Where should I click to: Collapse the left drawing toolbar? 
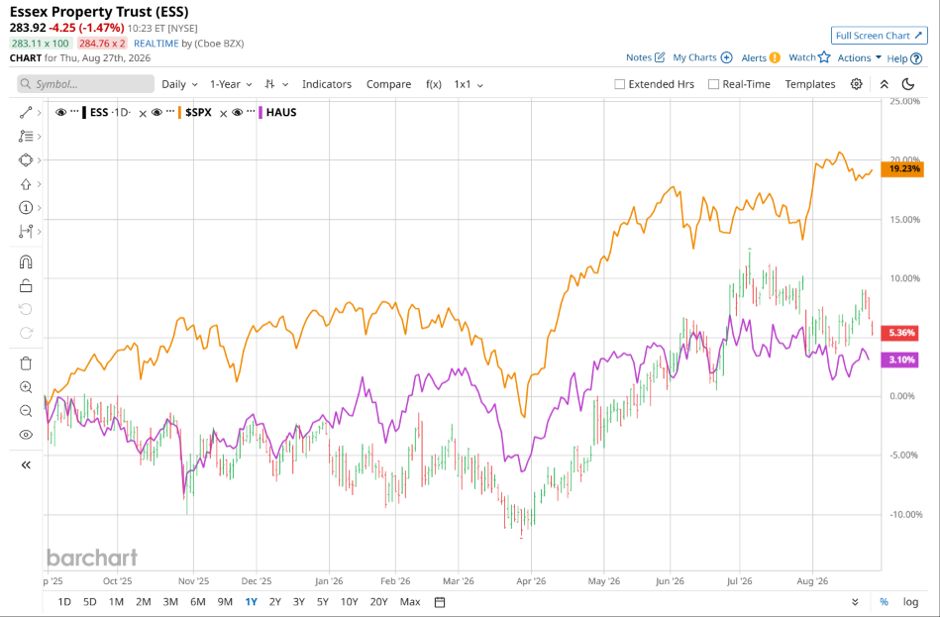(x=26, y=465)
